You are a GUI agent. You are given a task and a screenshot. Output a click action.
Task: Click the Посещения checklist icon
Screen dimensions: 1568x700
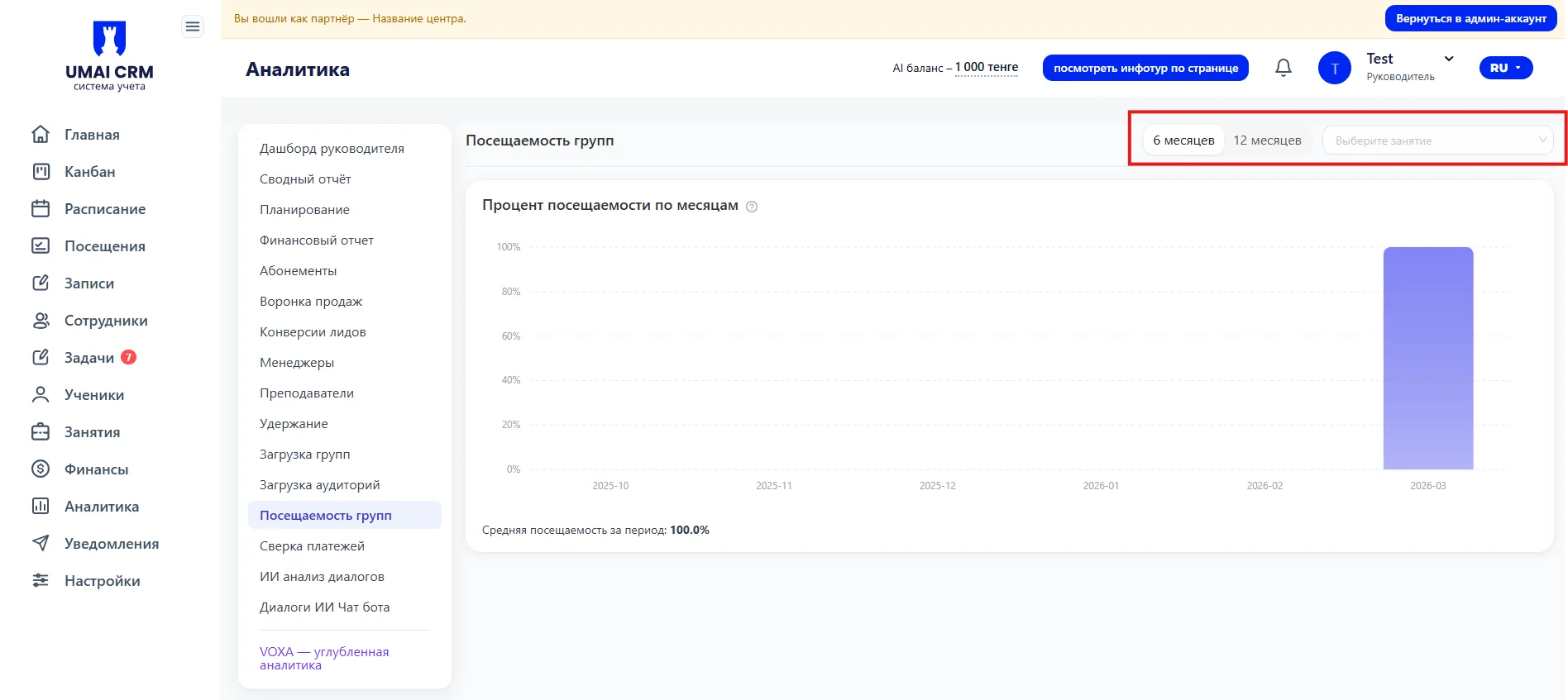(x=41, y=245)
